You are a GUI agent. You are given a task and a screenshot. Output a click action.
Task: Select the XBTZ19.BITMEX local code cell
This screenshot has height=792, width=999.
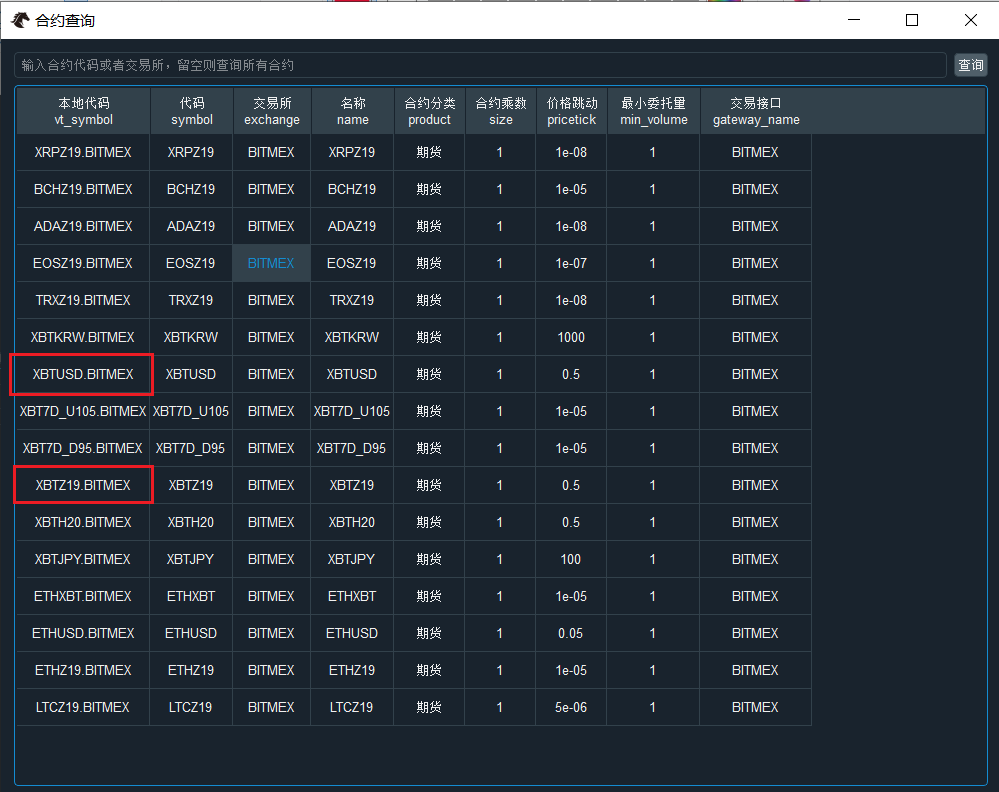tap(83, 485)
